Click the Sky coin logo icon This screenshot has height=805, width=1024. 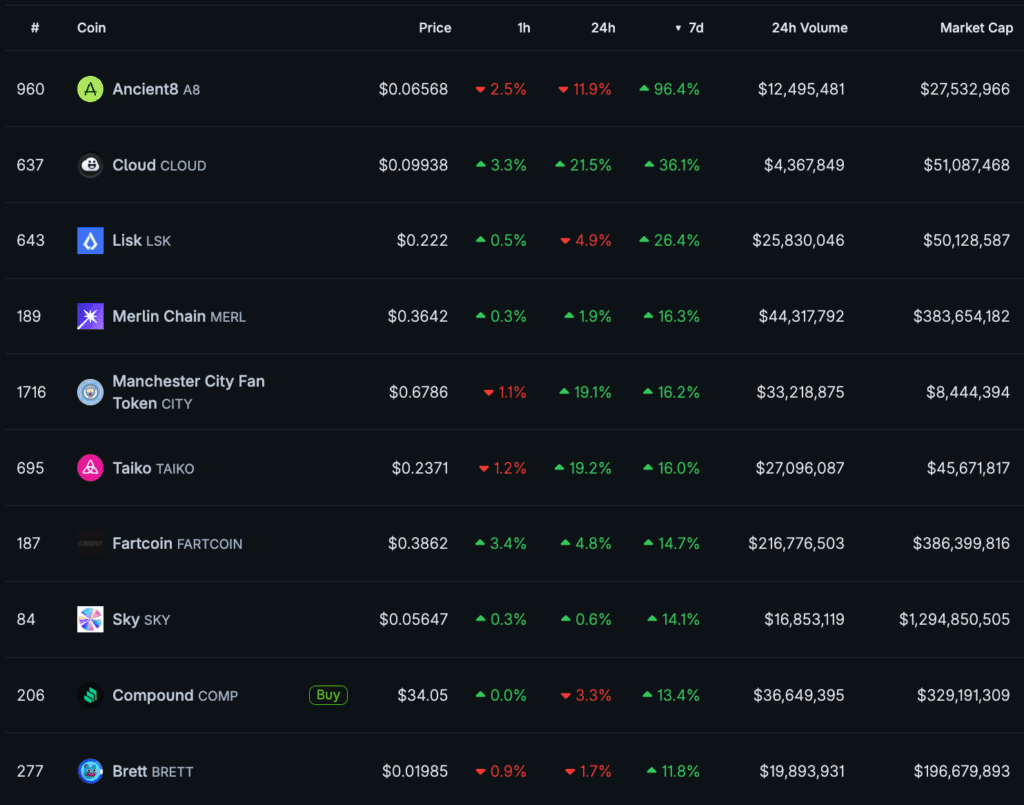pyautogui.click(x=90, y=619)
